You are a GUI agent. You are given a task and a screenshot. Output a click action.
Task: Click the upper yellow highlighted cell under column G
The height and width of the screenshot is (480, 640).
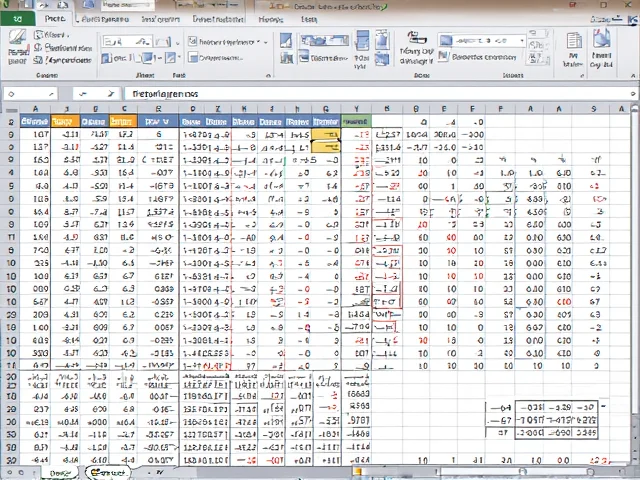tap(326, 134)
